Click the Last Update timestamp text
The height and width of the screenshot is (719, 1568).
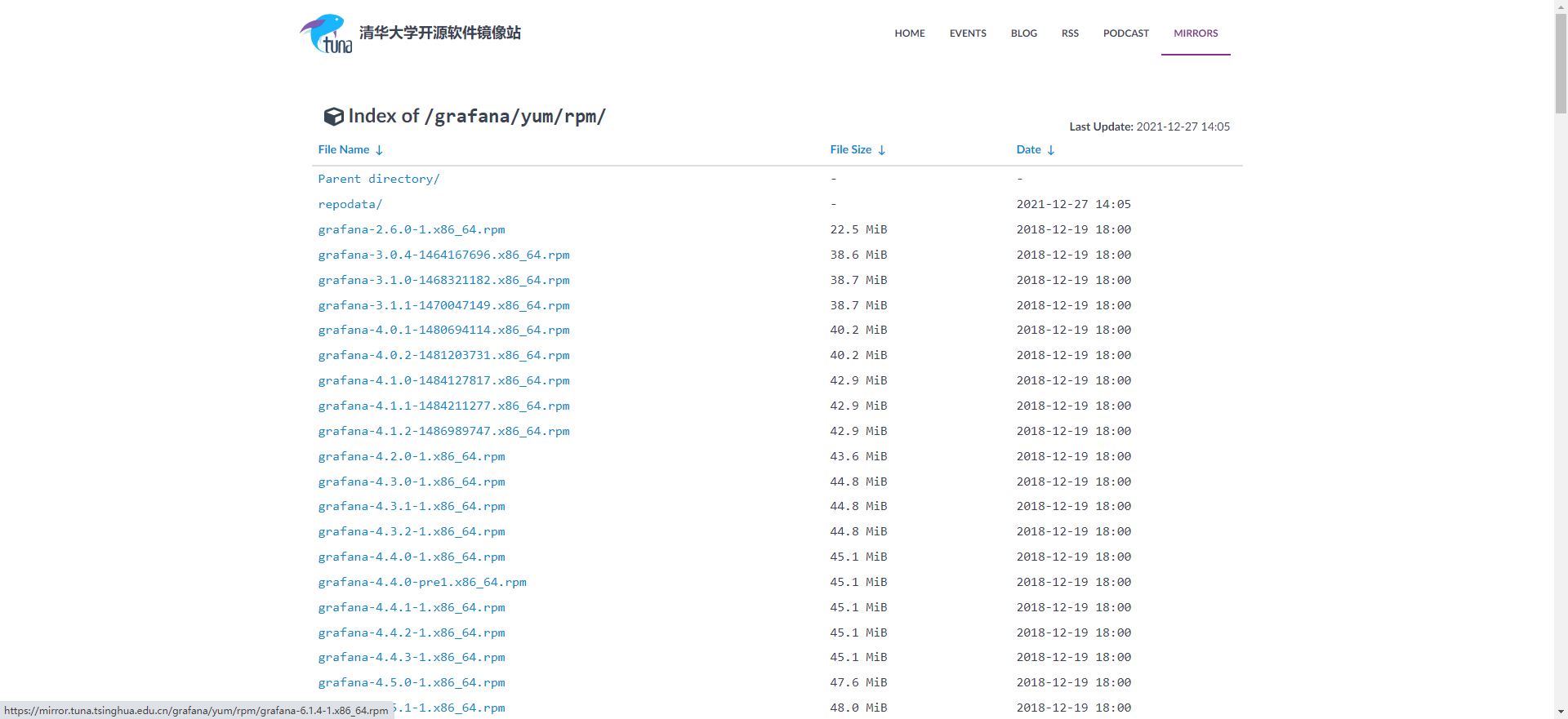1150,126
